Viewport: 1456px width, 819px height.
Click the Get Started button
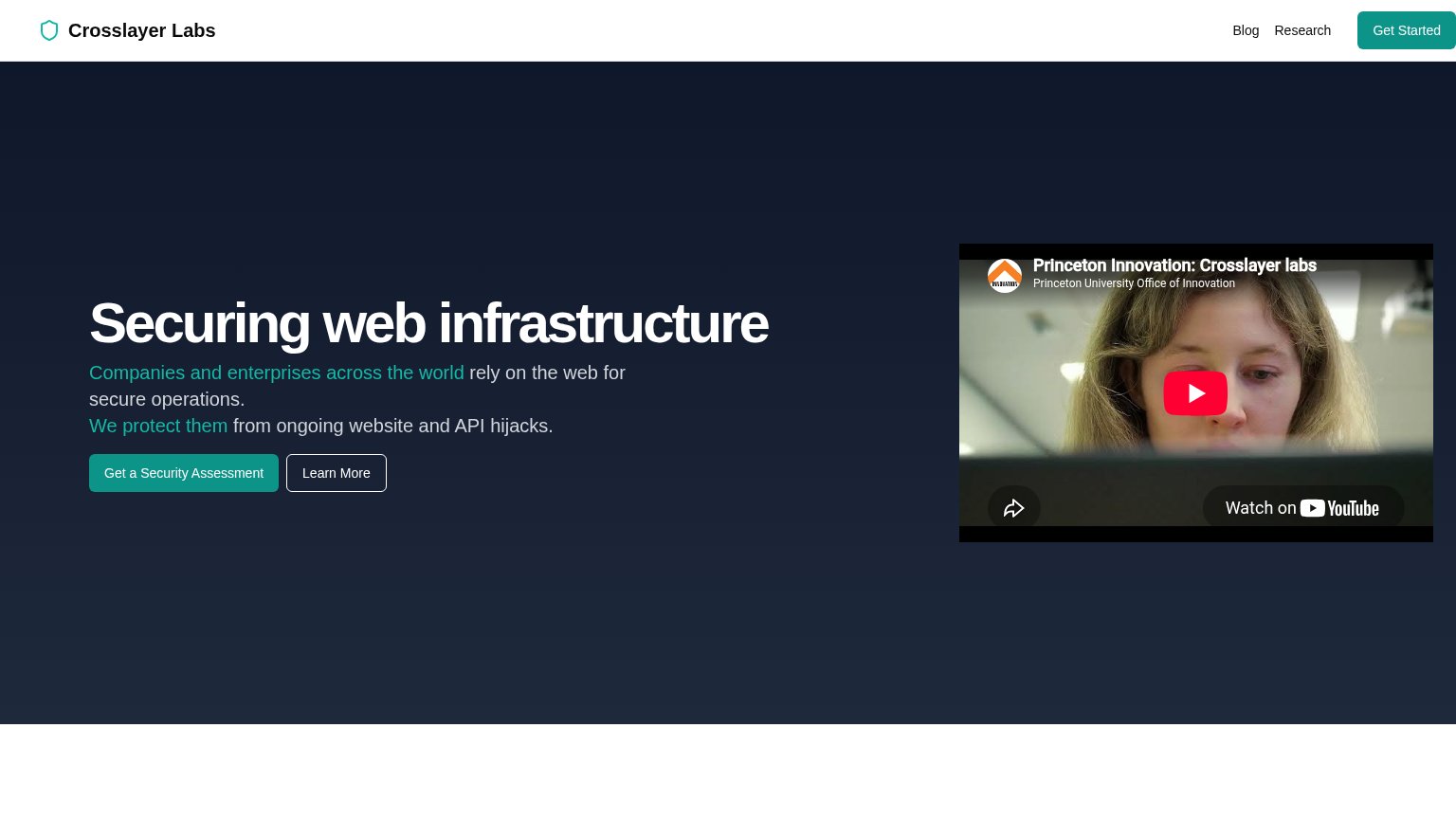[1407, 30]
